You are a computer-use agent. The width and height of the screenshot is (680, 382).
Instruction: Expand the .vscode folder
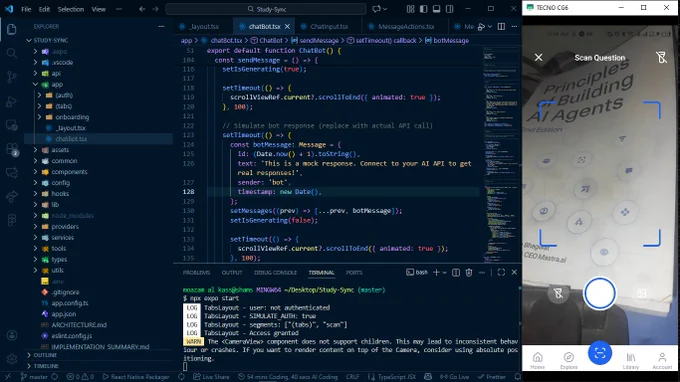63,62
